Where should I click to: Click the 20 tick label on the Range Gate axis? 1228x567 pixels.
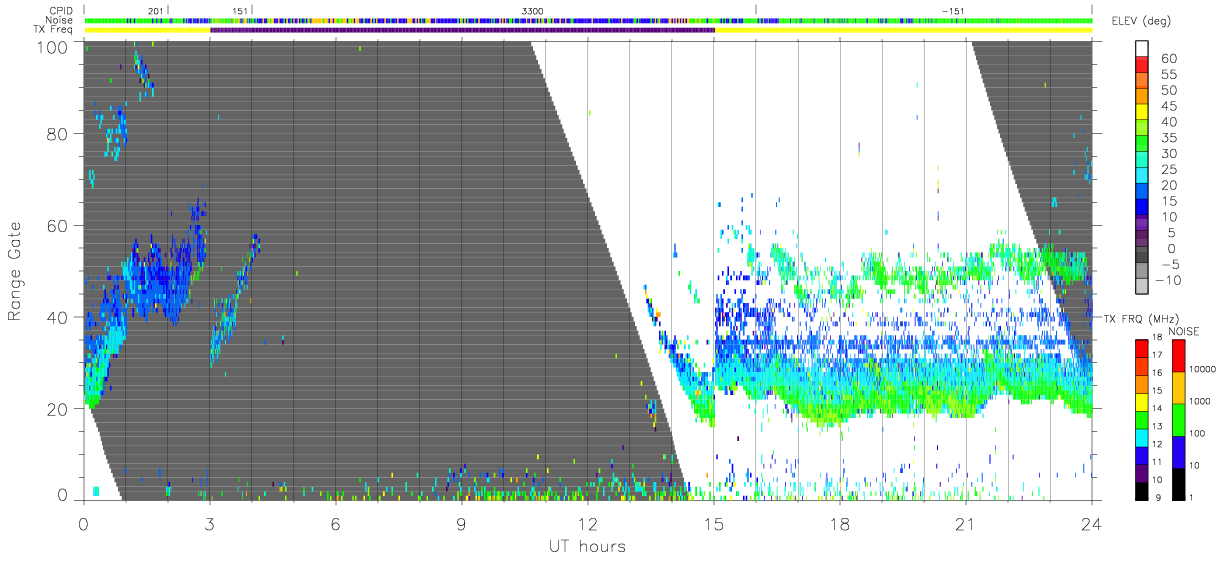(59, 409)
